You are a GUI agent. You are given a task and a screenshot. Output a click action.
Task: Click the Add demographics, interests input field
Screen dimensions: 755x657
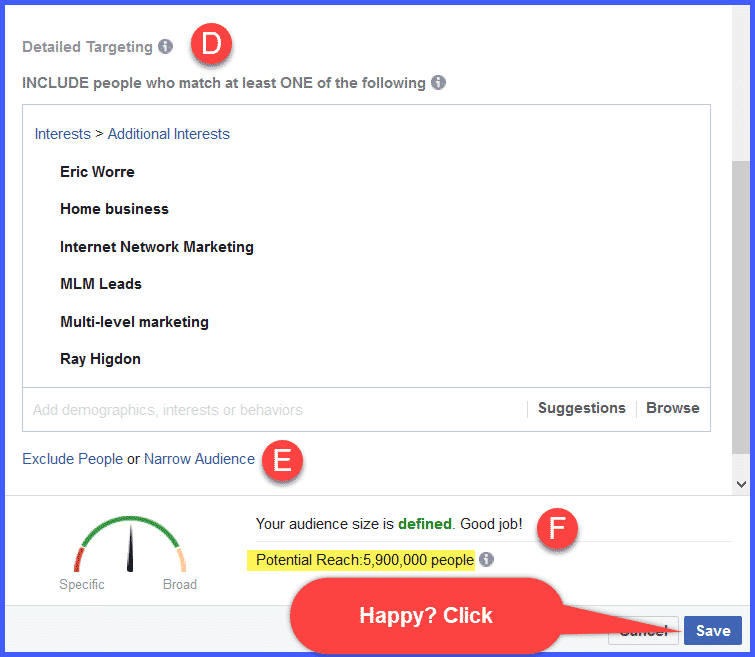click(270, 409)
